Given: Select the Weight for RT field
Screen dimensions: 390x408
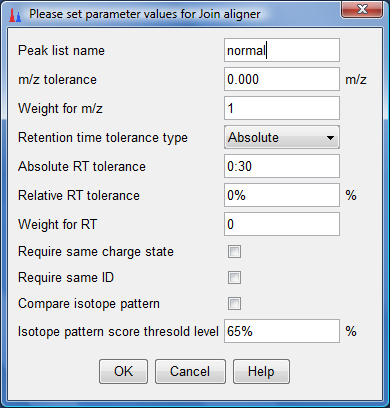Looking at the screenshot, I should pyautogui.click(x=282, y=224).
